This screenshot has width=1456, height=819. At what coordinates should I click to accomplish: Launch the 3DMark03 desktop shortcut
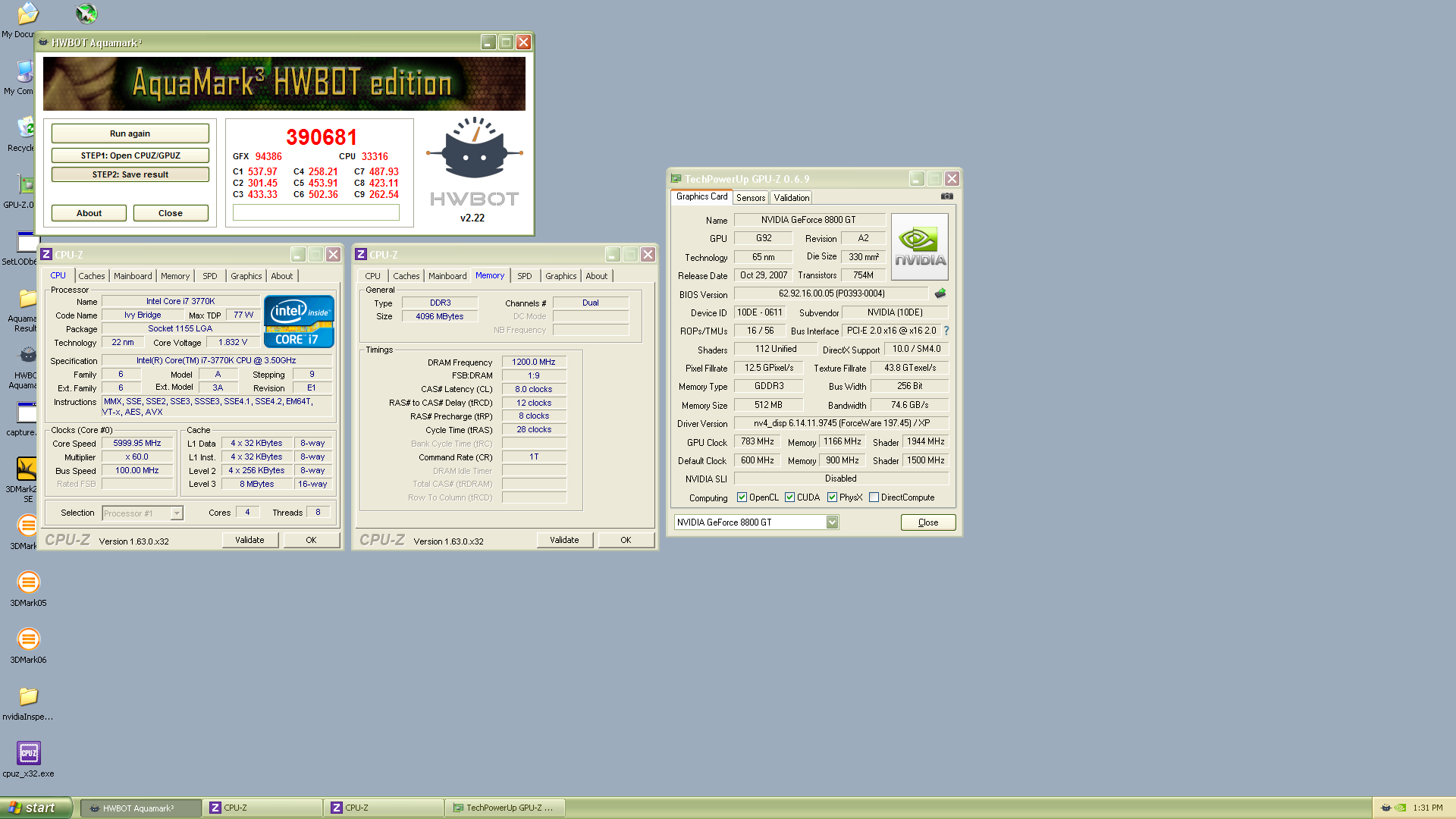28,526
